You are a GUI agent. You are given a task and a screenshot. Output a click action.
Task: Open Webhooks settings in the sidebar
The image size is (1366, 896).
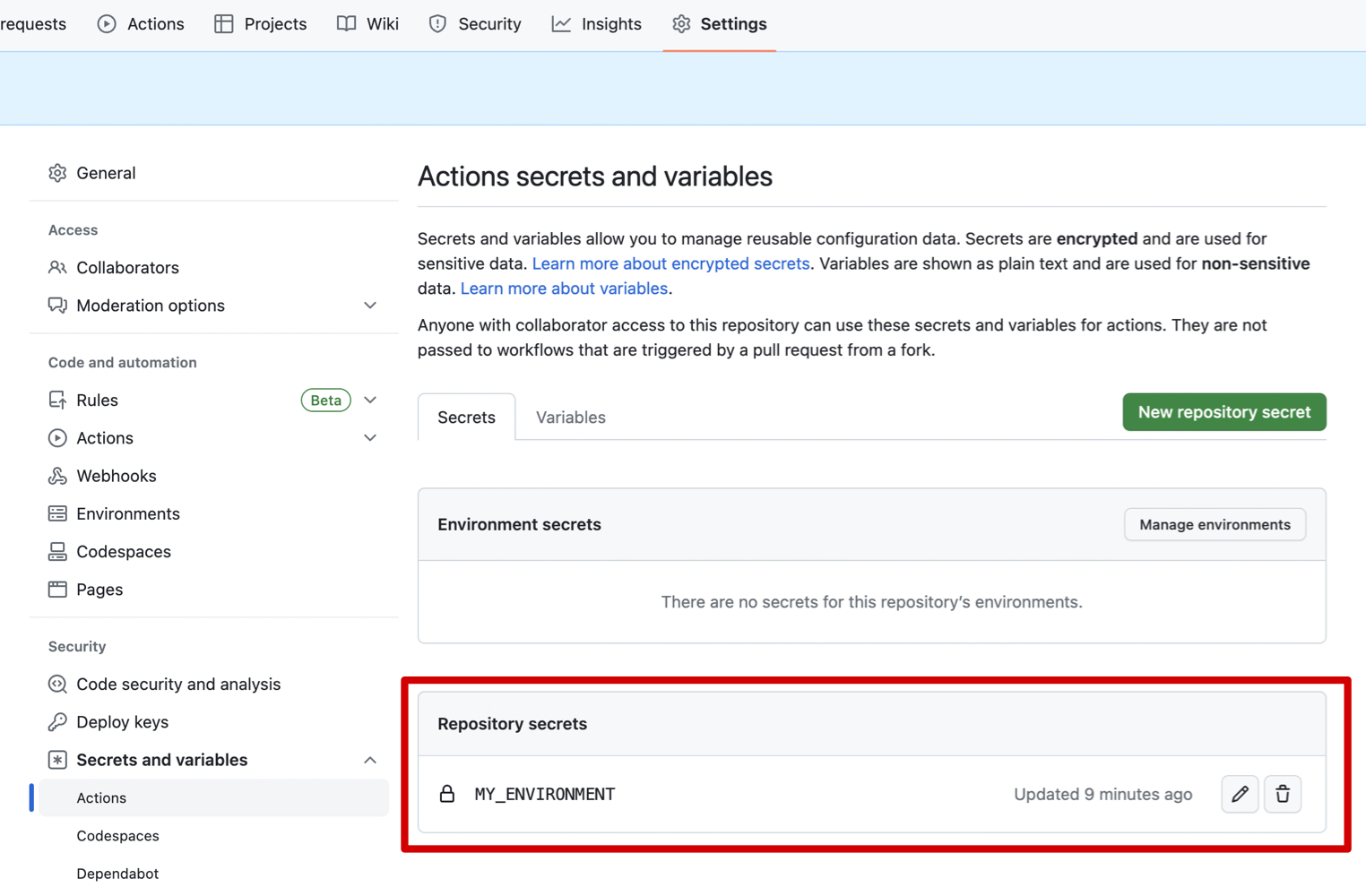(116, 476)
